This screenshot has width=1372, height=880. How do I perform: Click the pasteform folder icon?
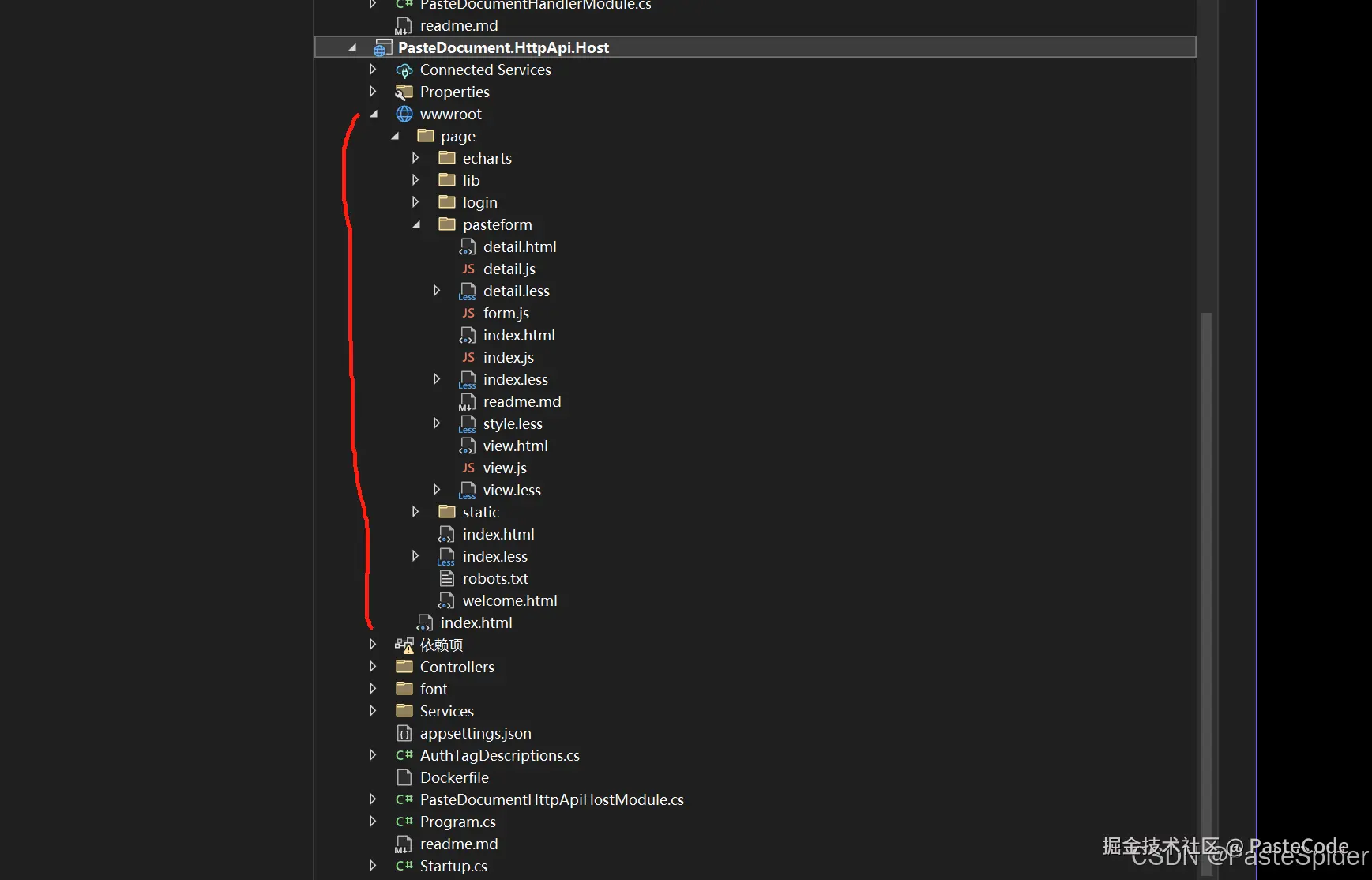447,224
